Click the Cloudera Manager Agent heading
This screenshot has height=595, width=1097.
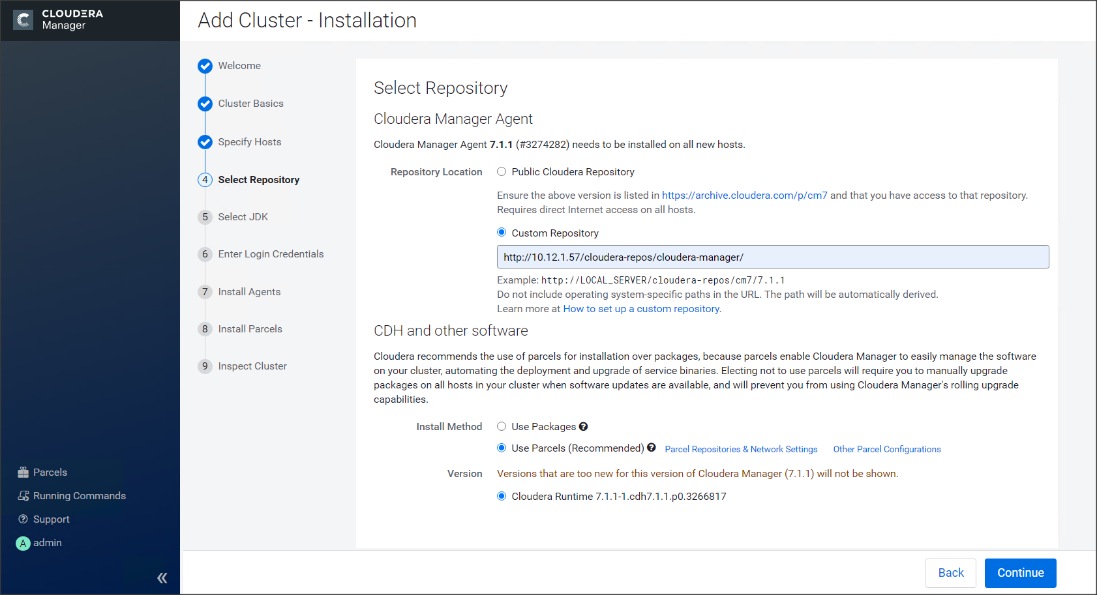(453, 119)
